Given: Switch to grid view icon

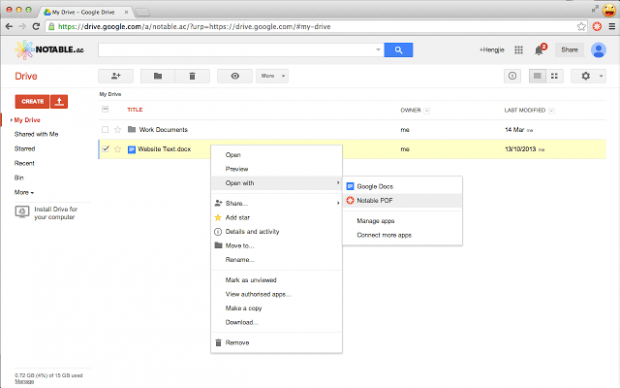Looking at the screenshot, I should point(554,76).
